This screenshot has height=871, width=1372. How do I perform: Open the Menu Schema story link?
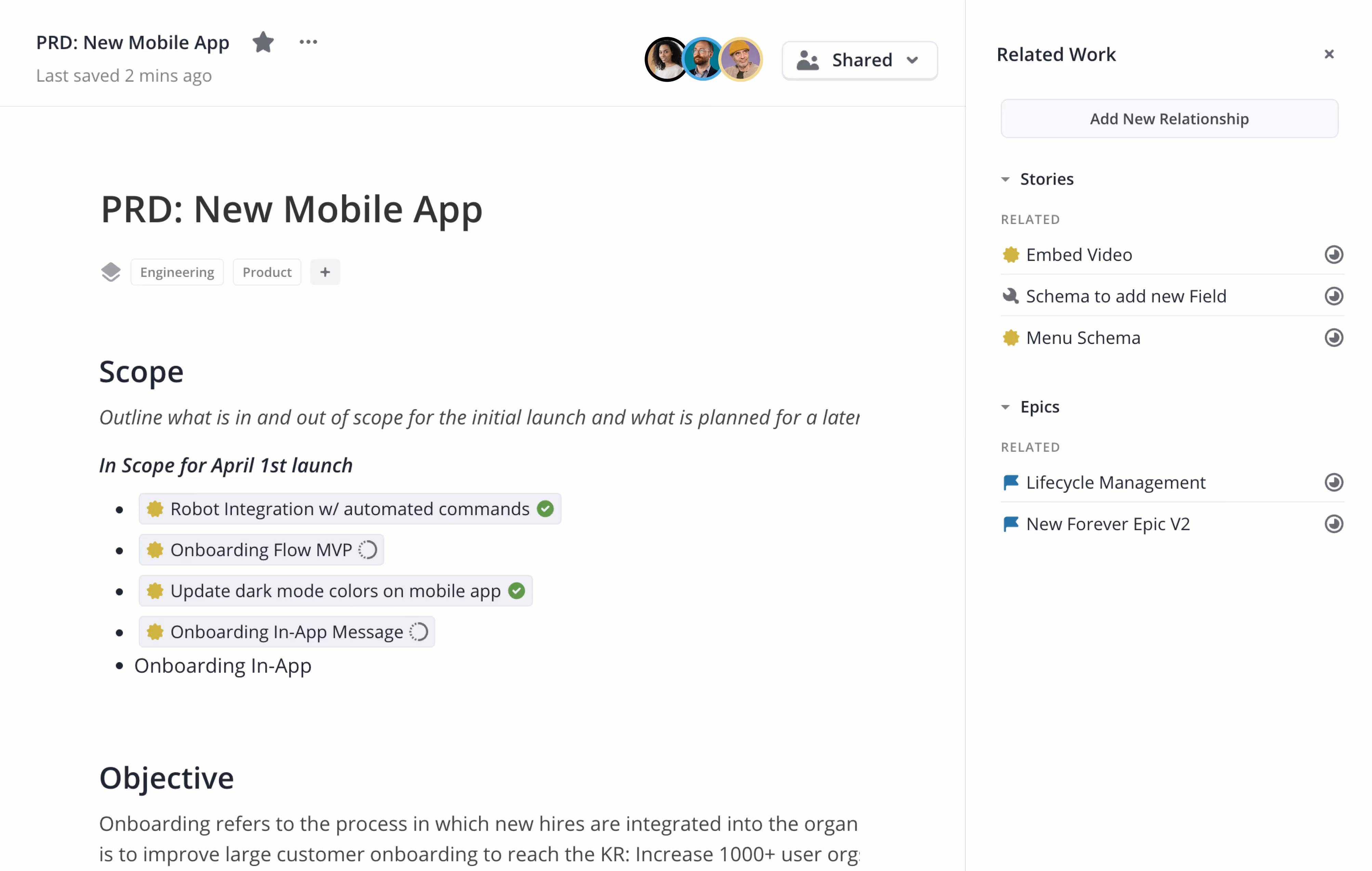point(1083,338)
